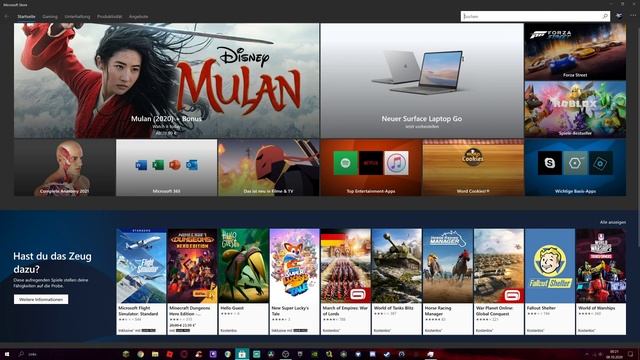Open the Produktivität tab
The width and height of the screenshot is (640, 360).
click(109, 17)
